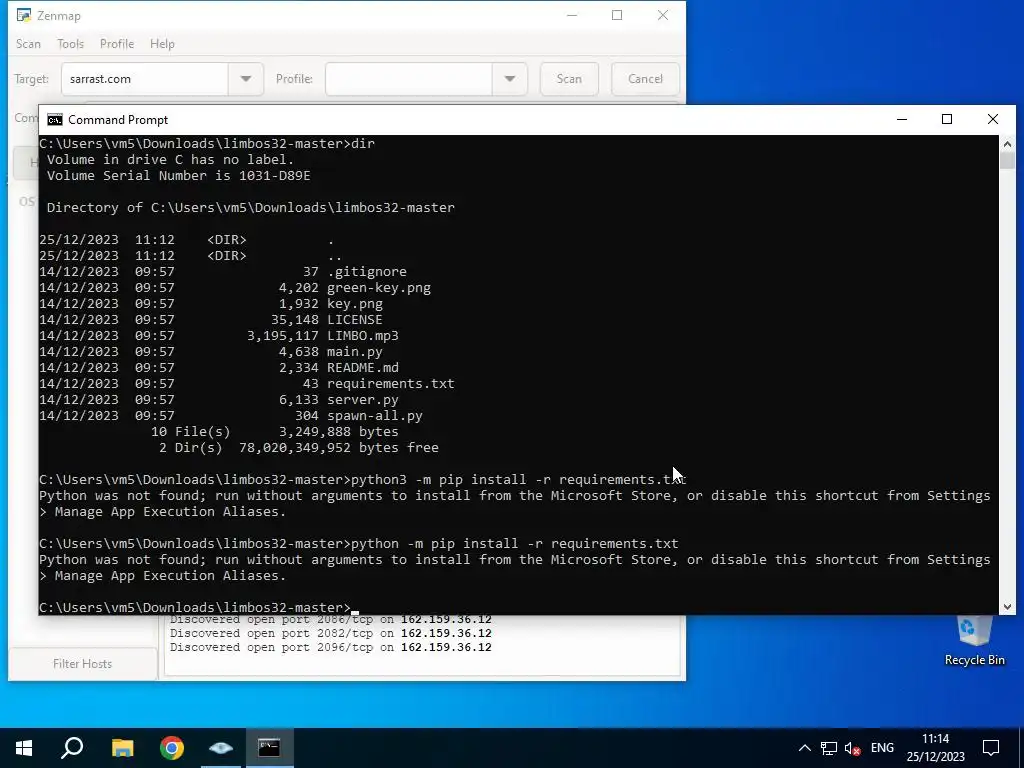1024x768 pixels.
Task: Open the taskbar Search icon
Action: [x=72, y=748]
